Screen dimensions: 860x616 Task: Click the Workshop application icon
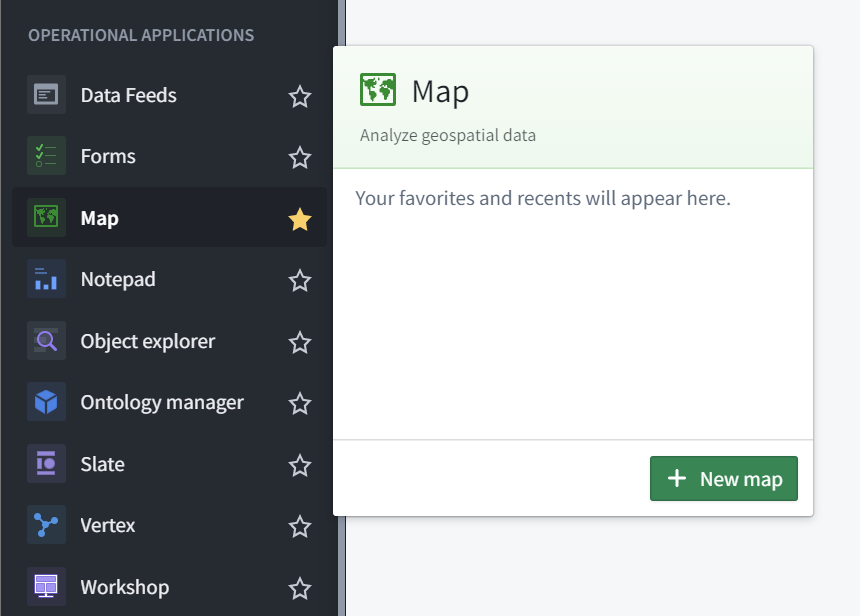pyautogui.click(x=47, y=586)
